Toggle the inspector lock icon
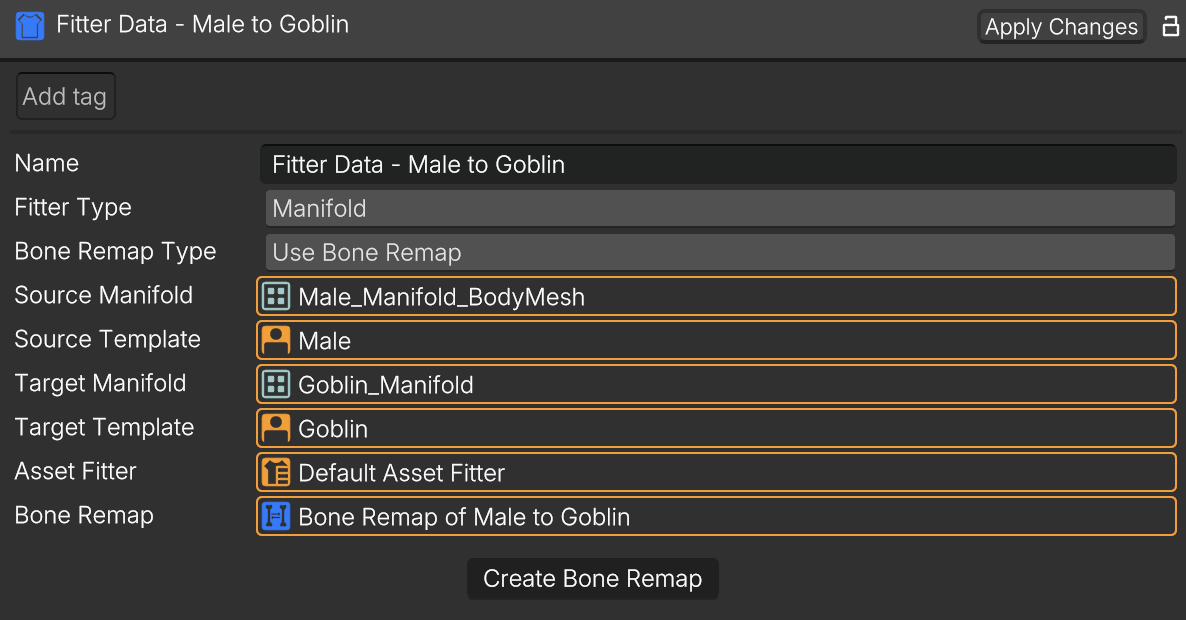Image resolution: width=1186 pixels, height=620 pixels. pyautogui.click(x=1170, y=26)
